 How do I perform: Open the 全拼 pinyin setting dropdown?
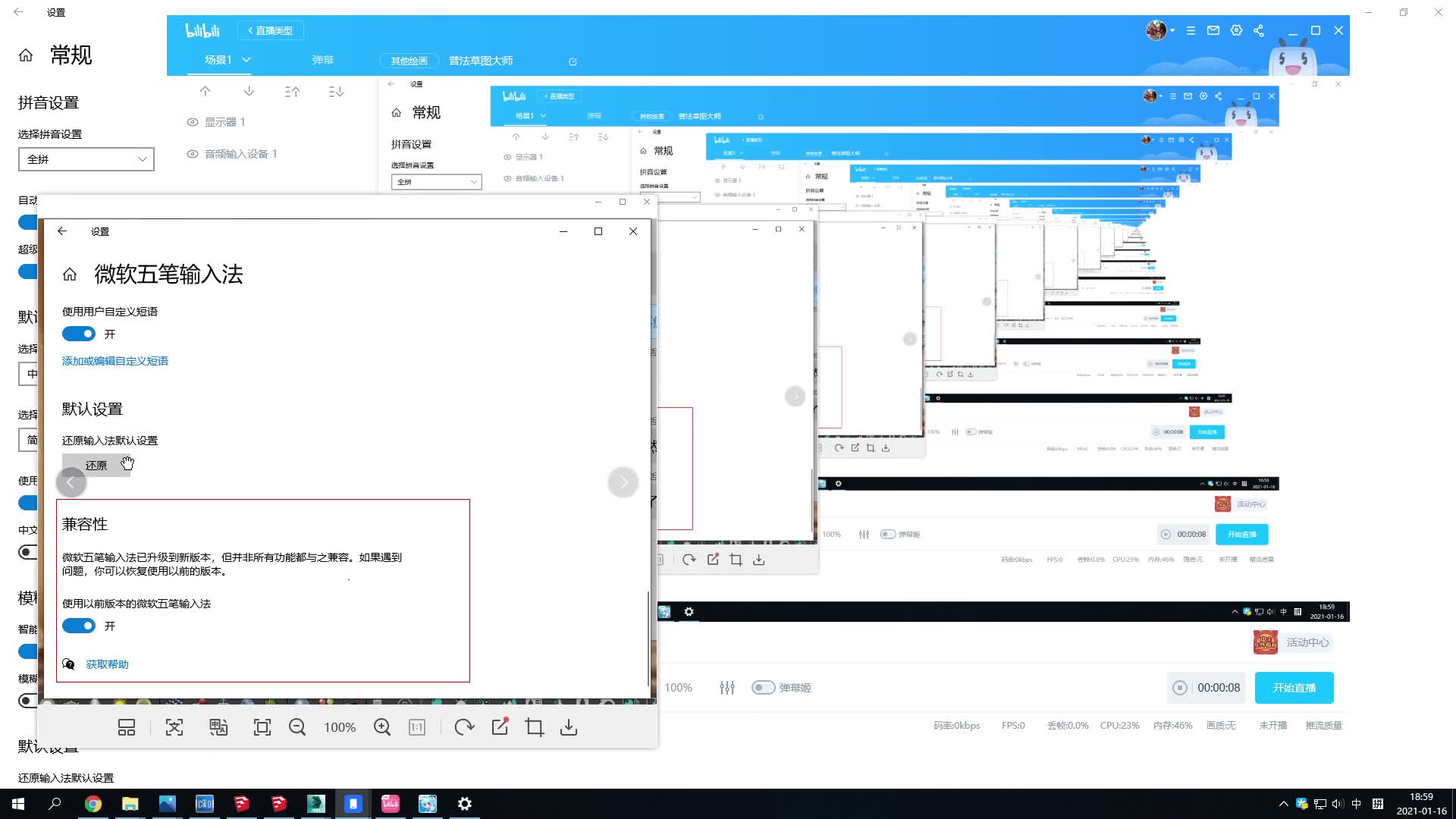[x=86, y=159]
